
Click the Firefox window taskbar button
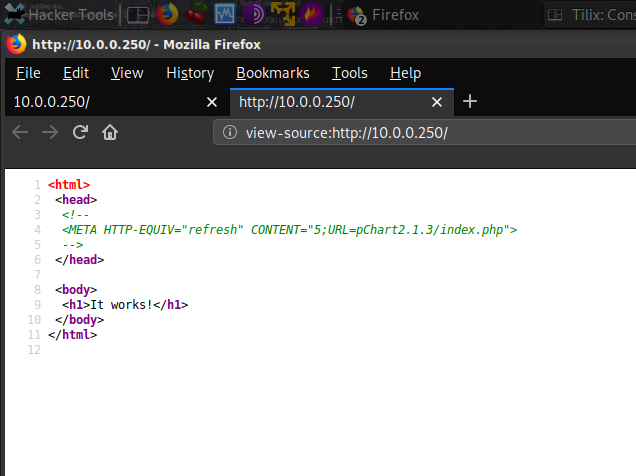click(x=385, y=14)
